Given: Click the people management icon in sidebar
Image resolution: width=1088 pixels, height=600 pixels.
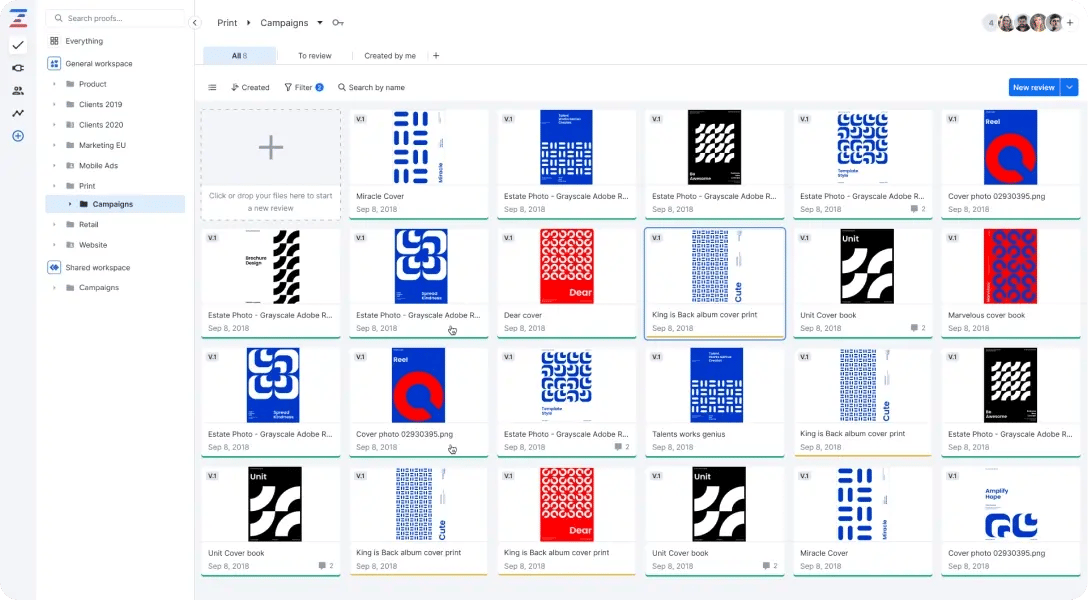Looking at the screenshot, I should 16,90.
